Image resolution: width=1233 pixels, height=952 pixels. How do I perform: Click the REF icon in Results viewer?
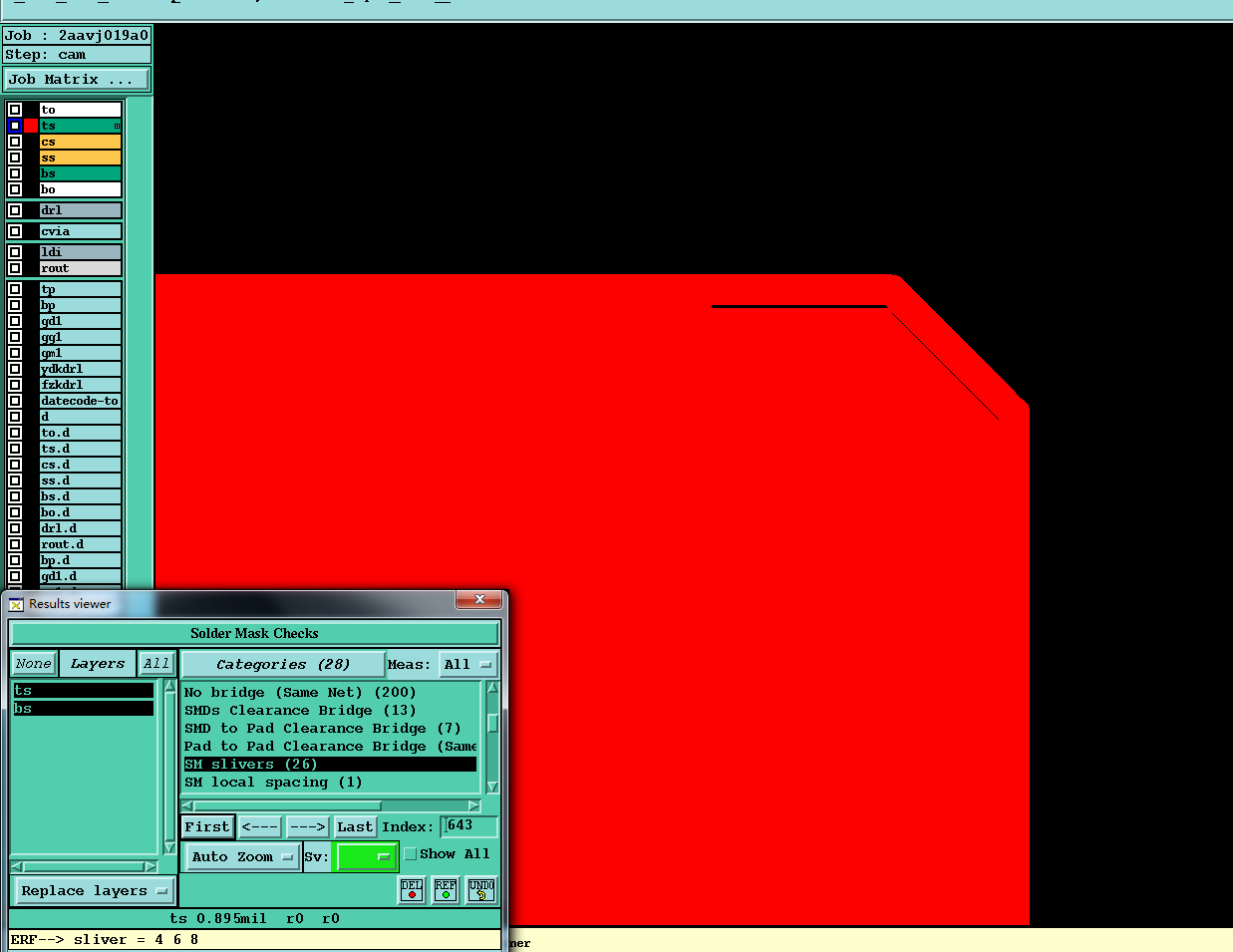tap(446, 890)
